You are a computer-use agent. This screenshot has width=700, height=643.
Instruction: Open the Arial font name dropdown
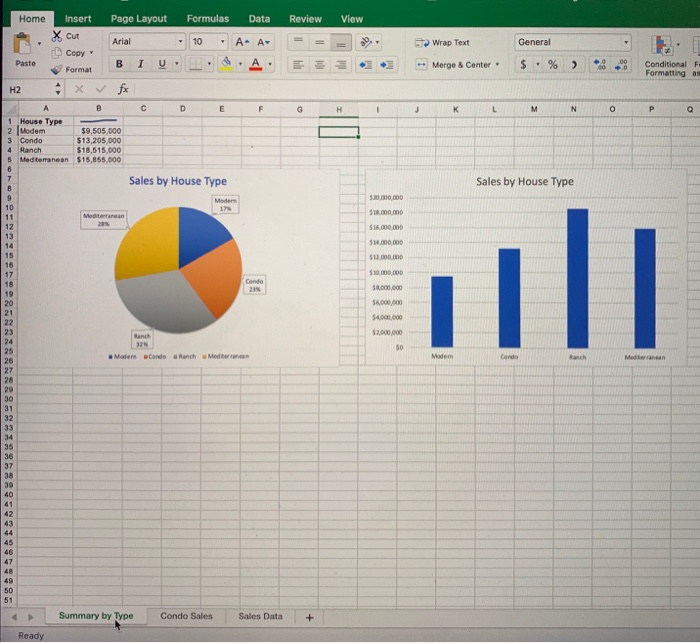click(180, 42)
